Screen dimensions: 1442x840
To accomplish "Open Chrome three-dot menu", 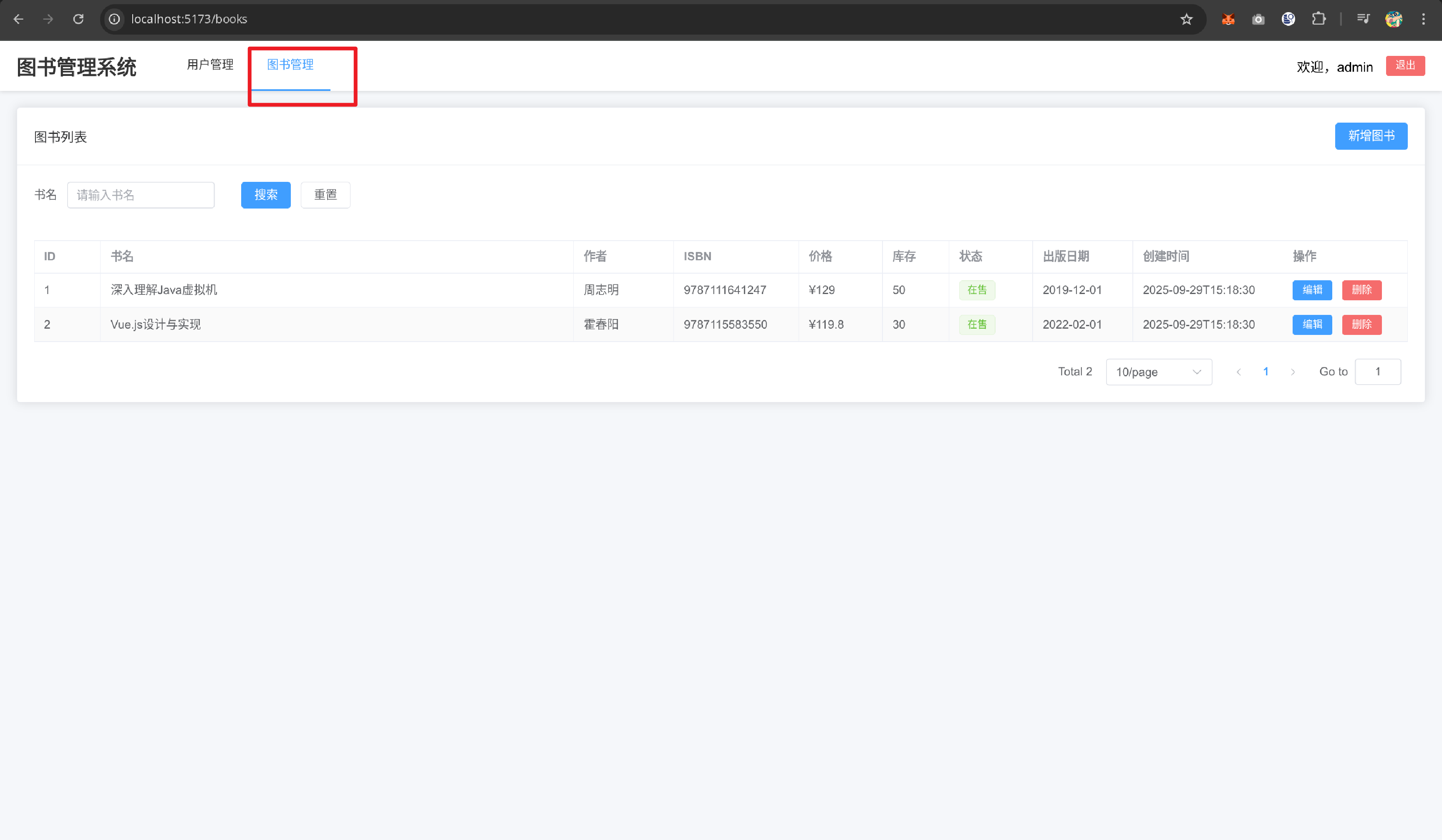I will [1423, 19].
